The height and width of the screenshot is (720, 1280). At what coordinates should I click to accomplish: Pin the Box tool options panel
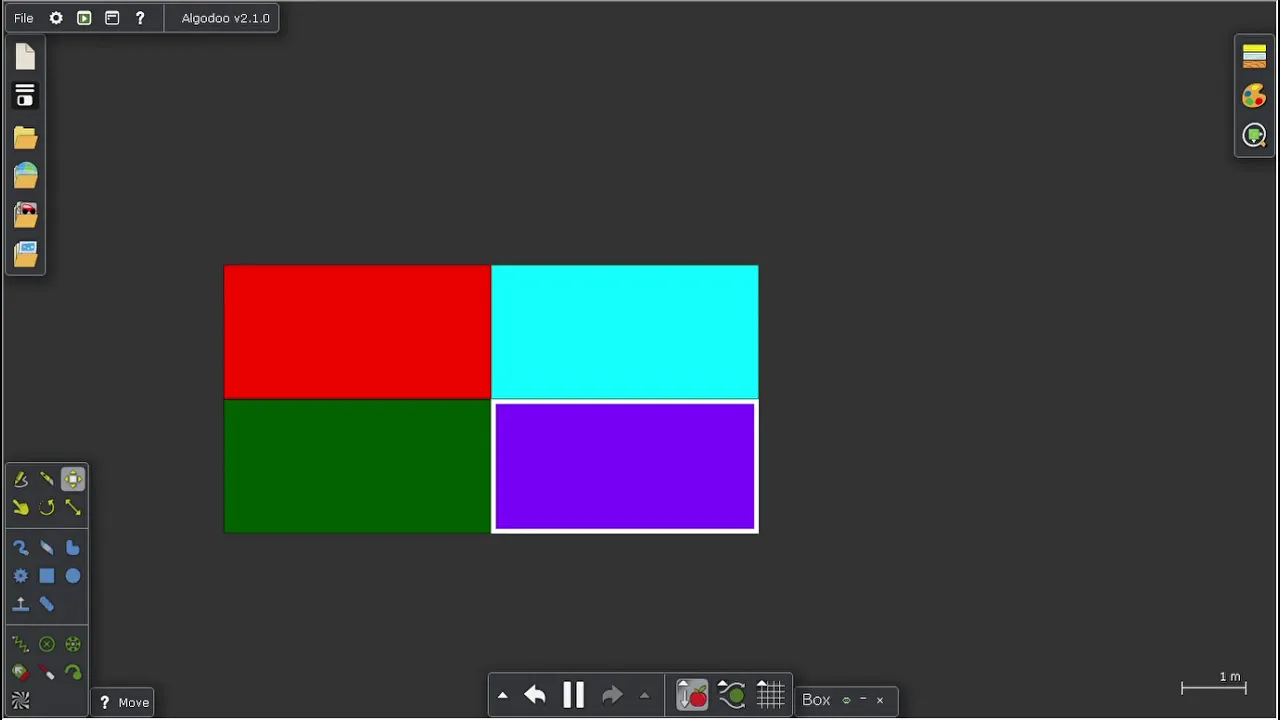(x=846, y=700)
